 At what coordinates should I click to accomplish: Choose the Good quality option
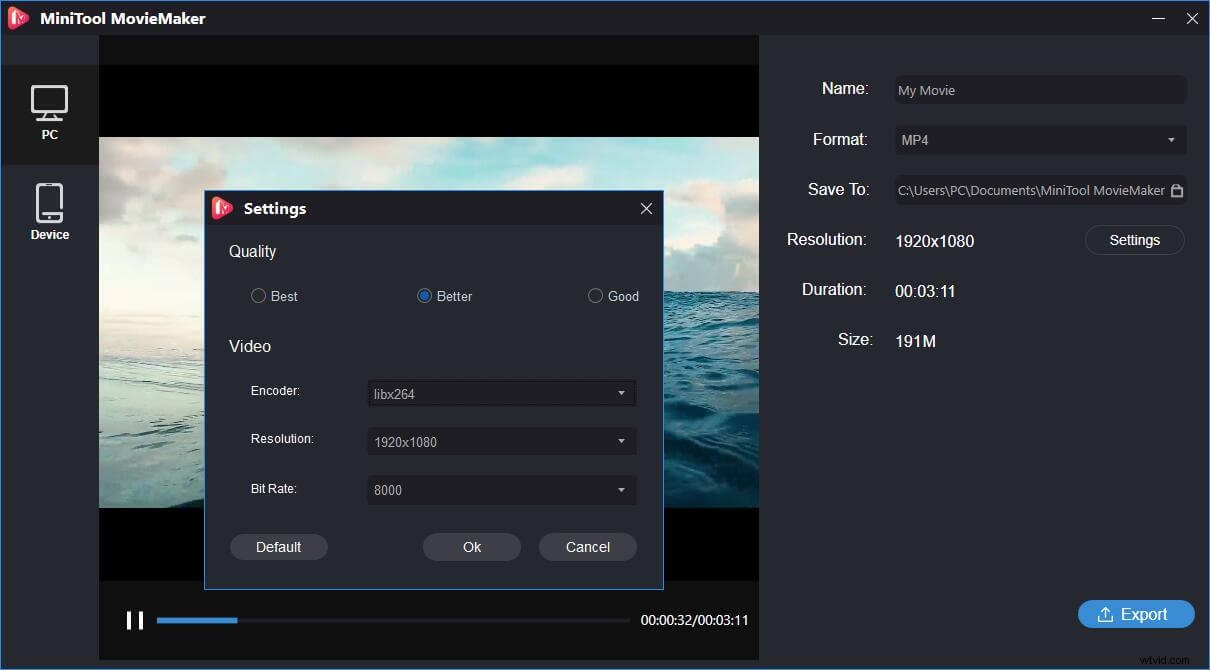pos(593,295)
